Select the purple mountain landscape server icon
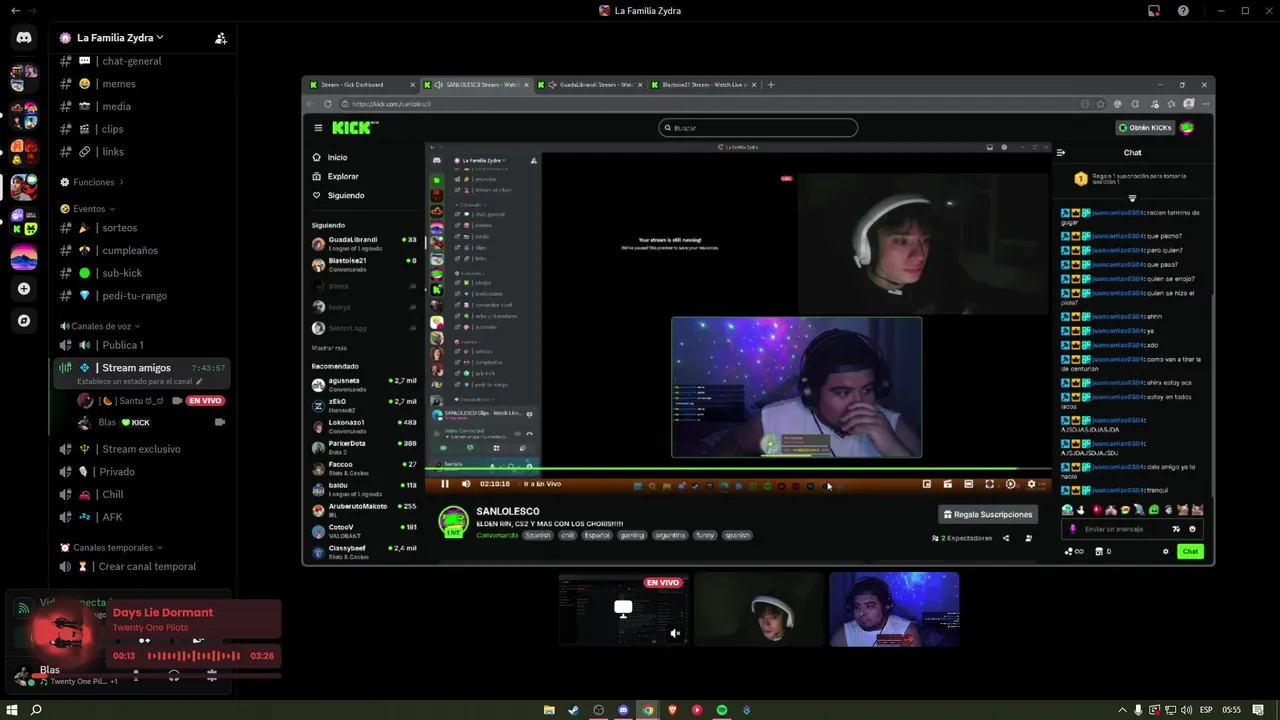The image size is (1280, 720). pyautogui.click(x=24, y=257)
